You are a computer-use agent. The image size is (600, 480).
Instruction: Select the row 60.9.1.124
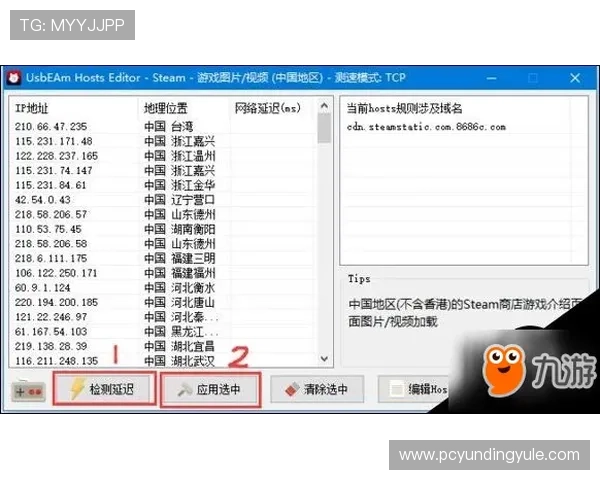pos(163,288)
